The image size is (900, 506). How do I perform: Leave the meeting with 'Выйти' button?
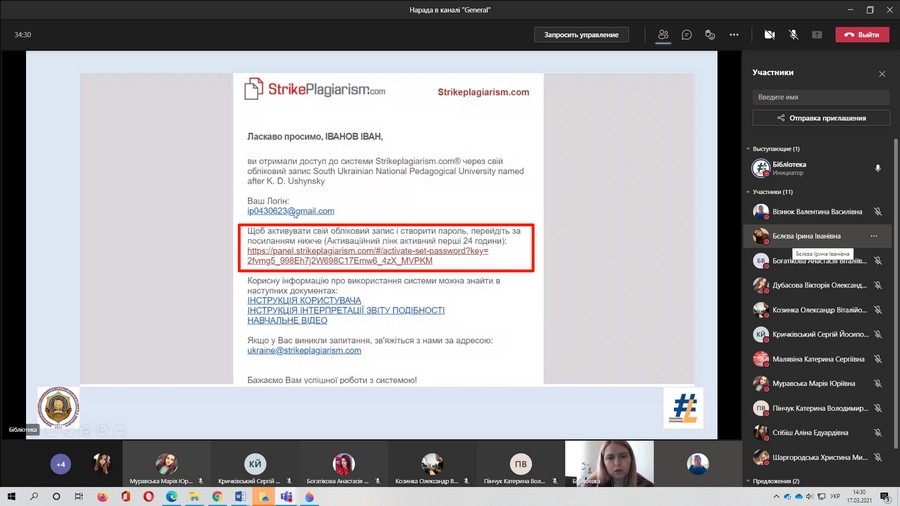(862, 35)
